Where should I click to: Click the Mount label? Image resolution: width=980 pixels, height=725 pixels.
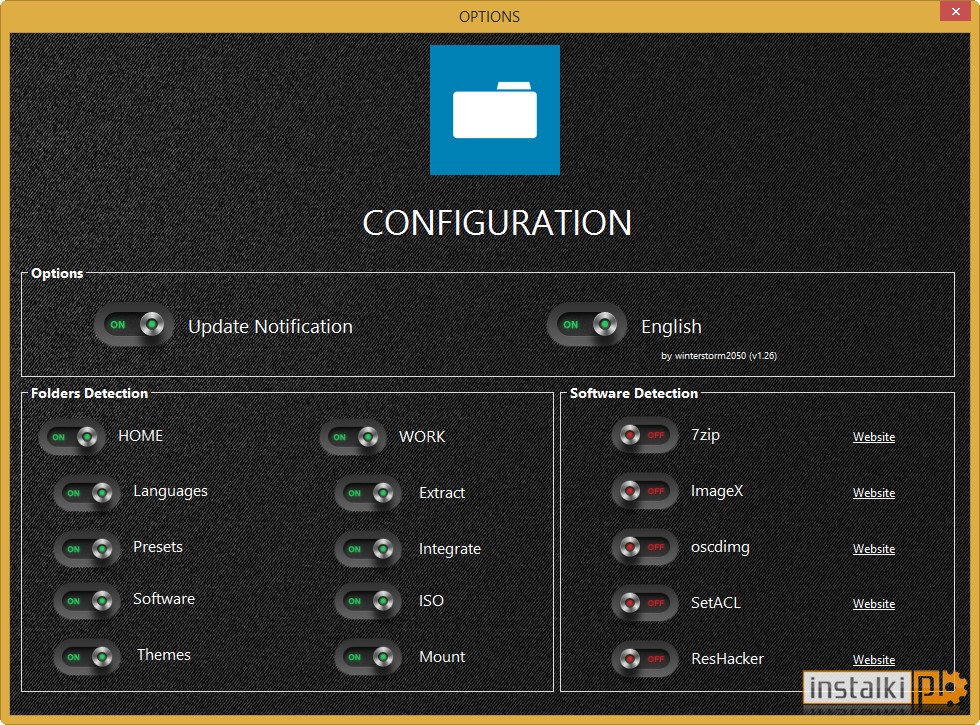[442, 657]
